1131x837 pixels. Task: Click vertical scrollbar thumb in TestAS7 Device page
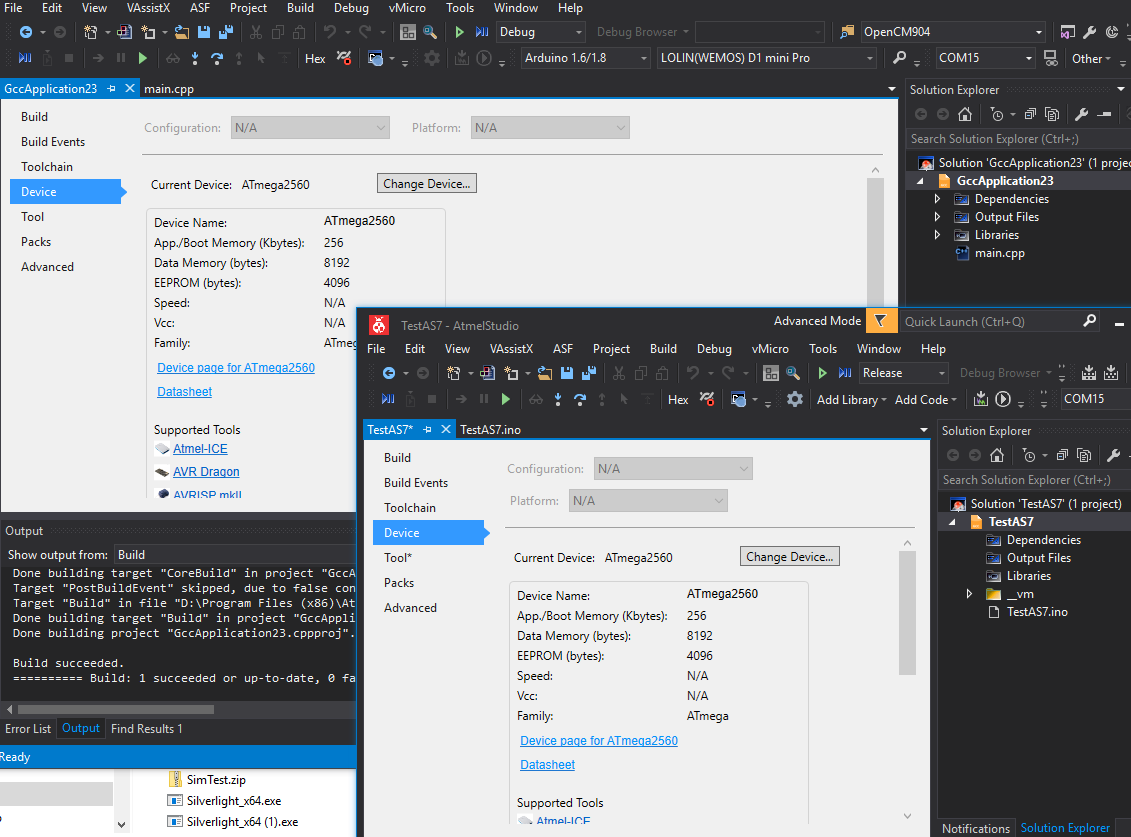[x=907, y=613]
